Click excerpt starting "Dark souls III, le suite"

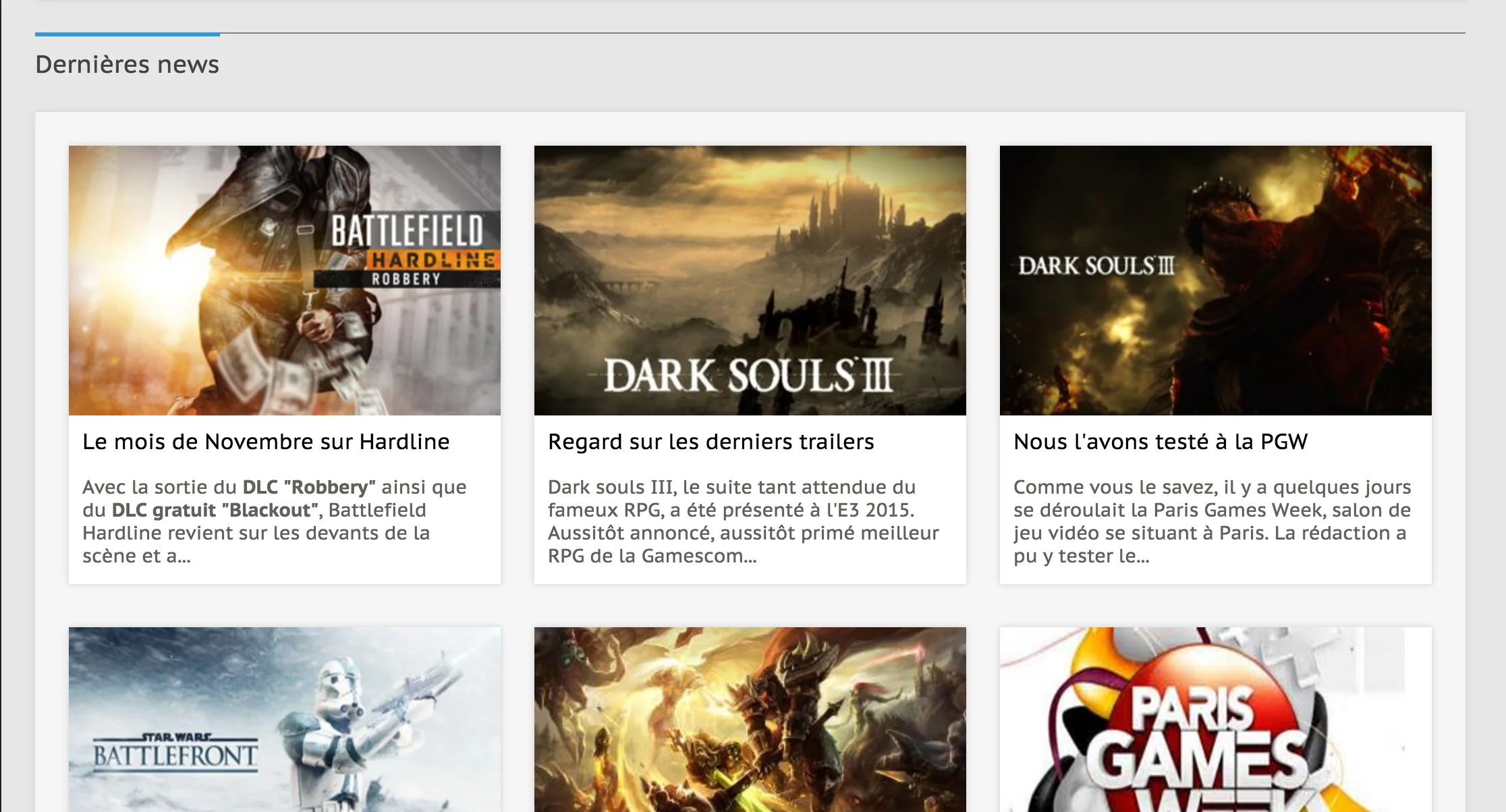coord(743,521)
